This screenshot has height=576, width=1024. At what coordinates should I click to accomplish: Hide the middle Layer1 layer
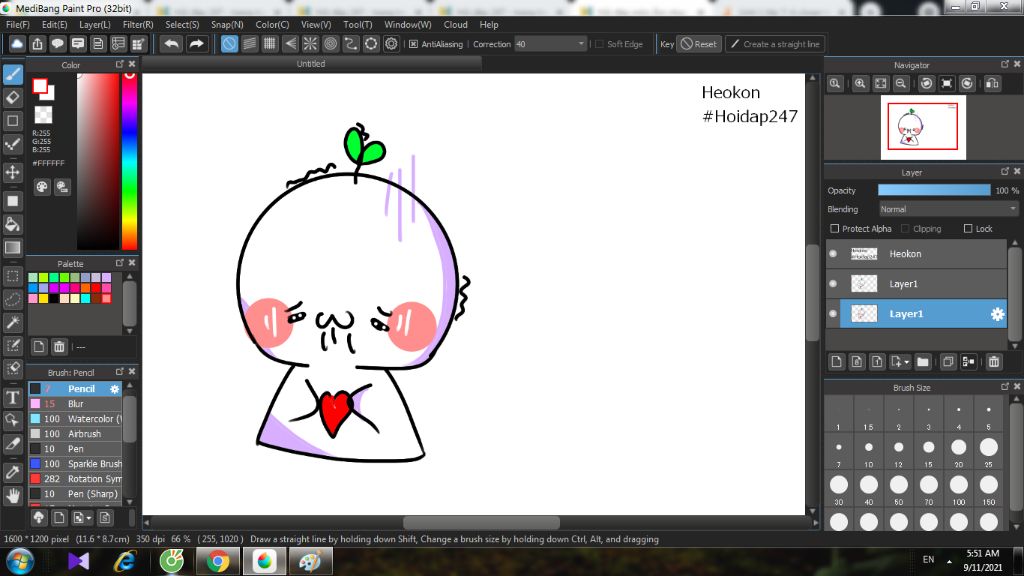pos(833,283)
